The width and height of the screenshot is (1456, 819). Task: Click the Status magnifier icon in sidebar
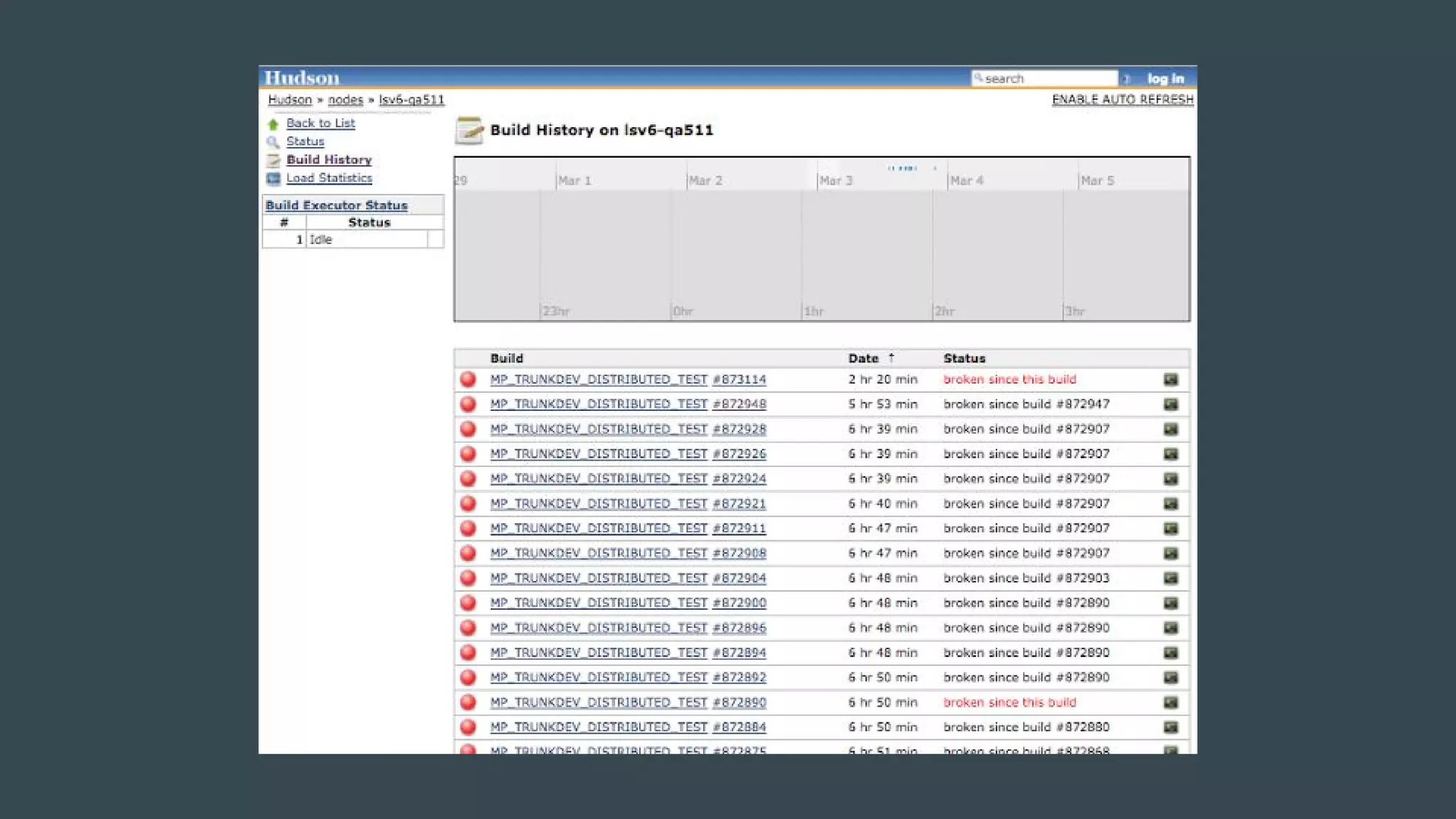pos(273,142)
